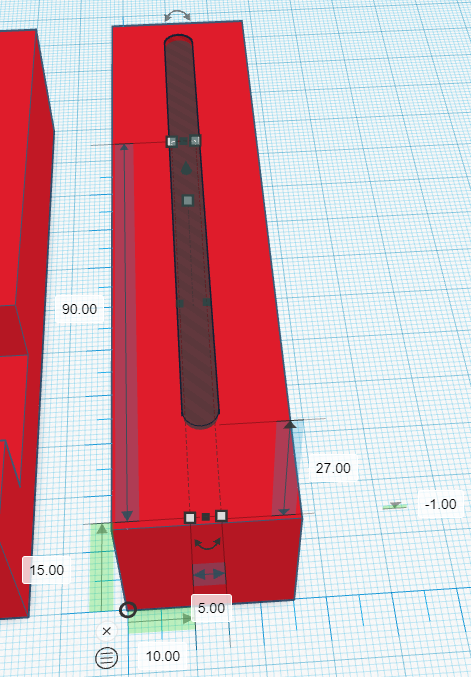Click the double-arrow width indicator on front face

pos(209,574)
